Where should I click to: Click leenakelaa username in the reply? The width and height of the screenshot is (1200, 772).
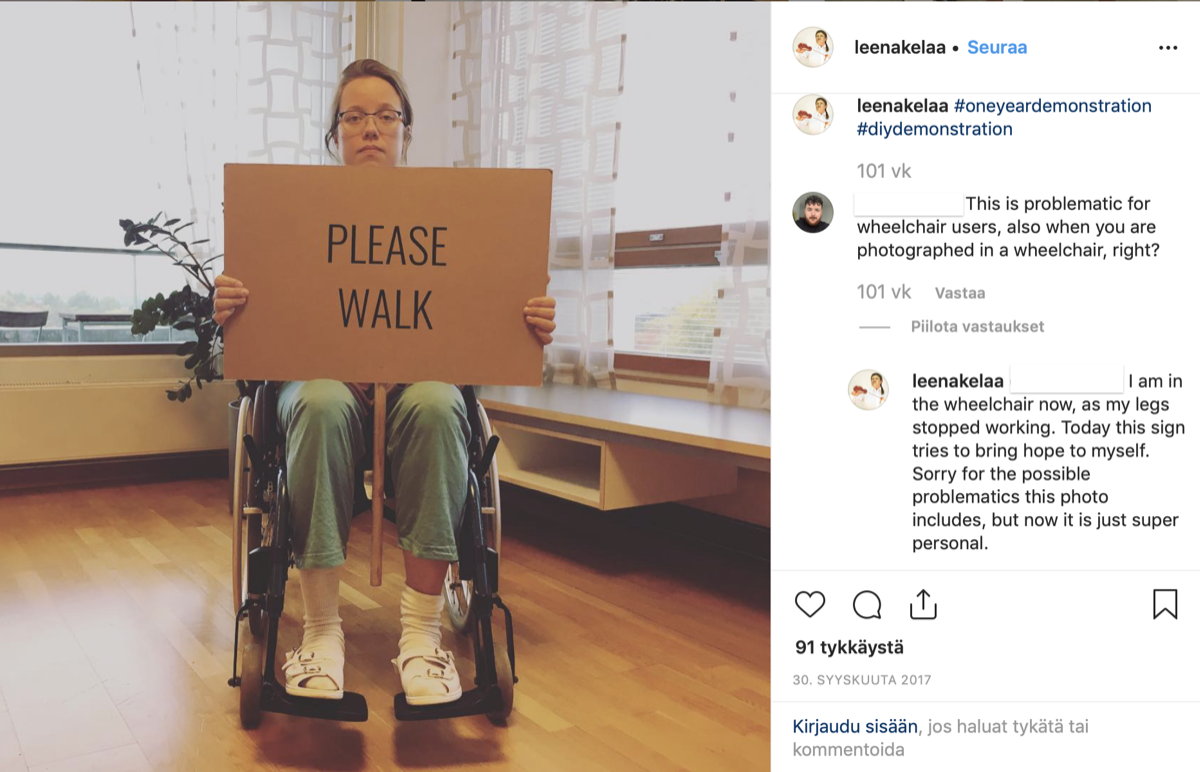click(958, 381)
